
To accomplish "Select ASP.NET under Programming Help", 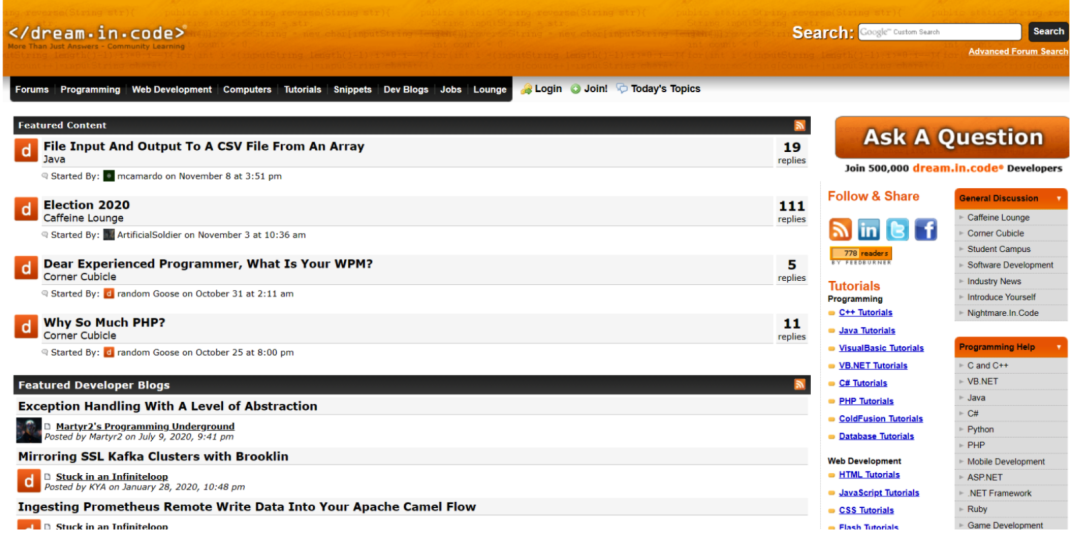I will (984, 478).
